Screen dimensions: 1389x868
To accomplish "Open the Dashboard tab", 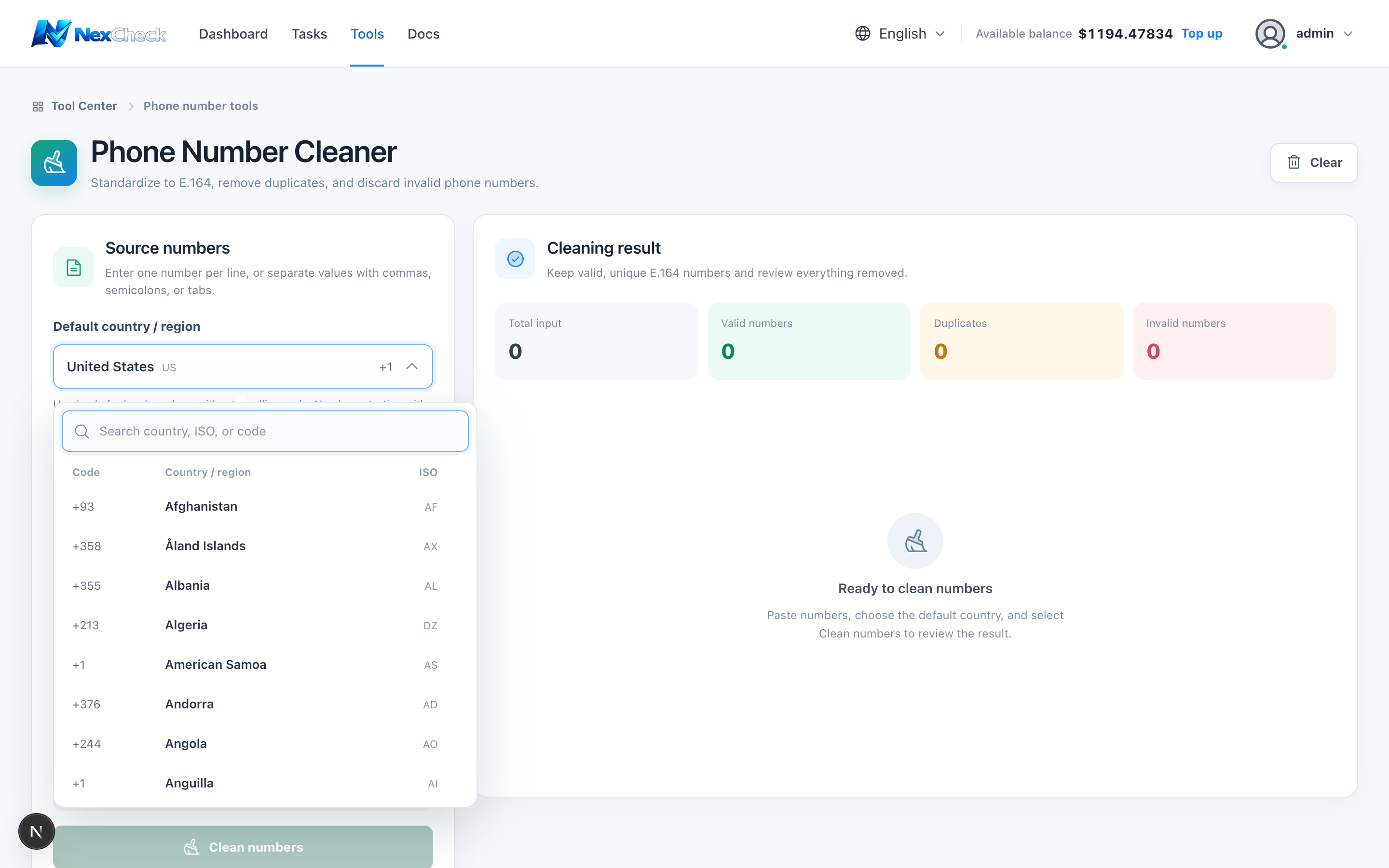I will click(x=233, y=34).
